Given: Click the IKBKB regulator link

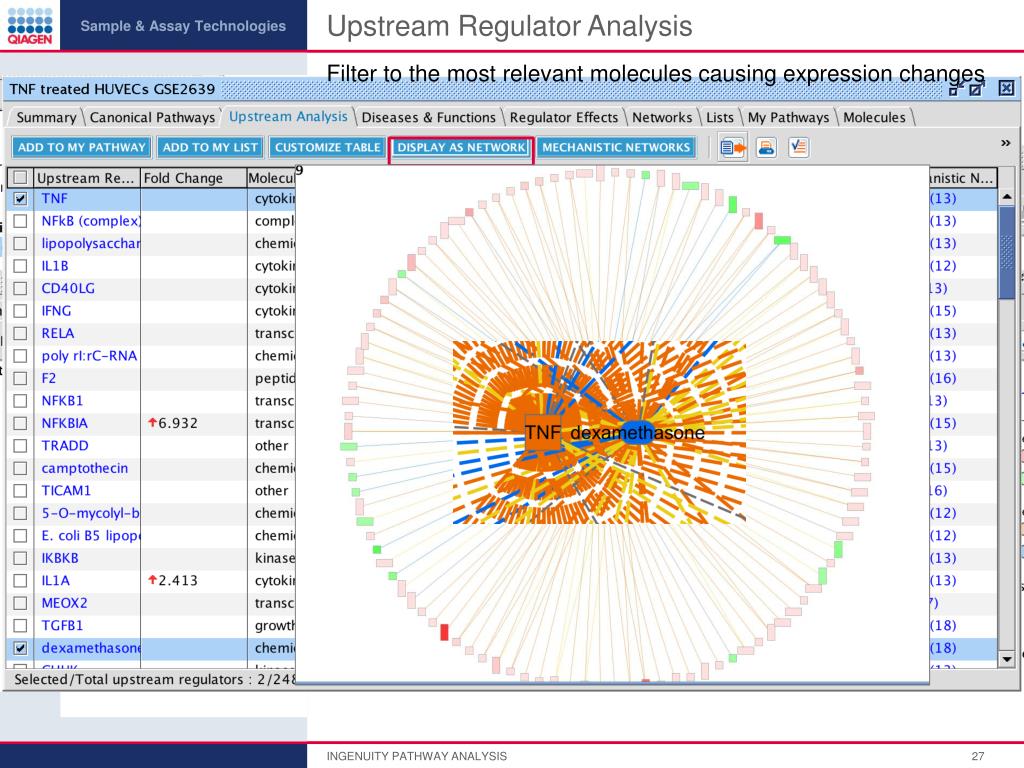Looking at the screenshot, I should [x=60, y=558].
